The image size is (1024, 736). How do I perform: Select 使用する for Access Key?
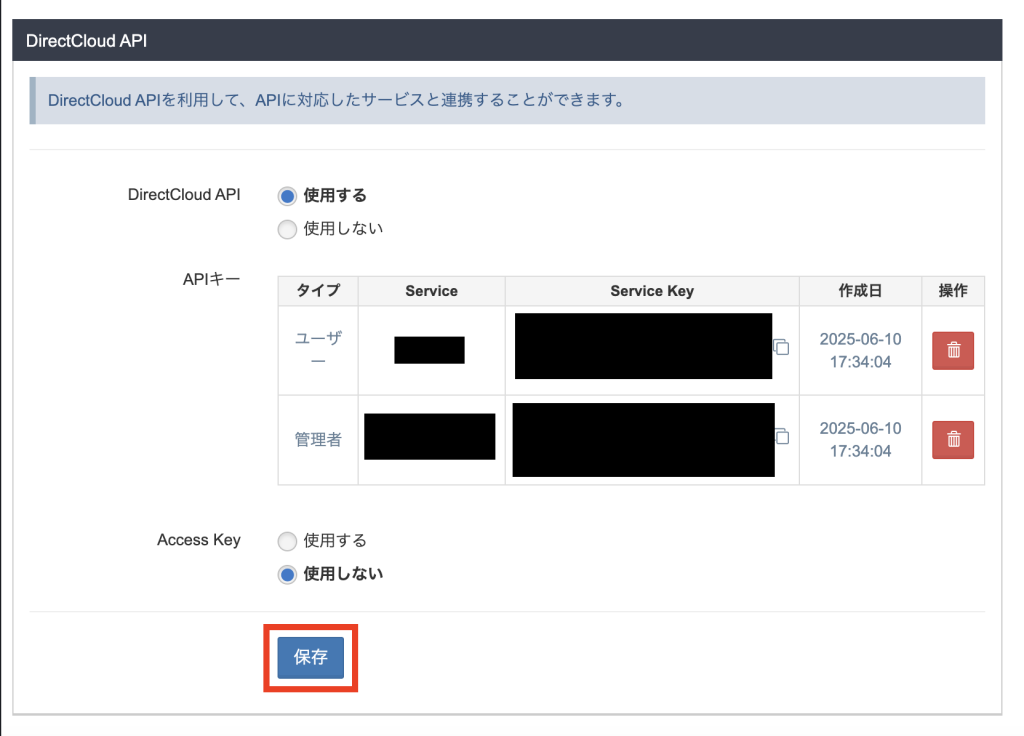click(288, 541)
